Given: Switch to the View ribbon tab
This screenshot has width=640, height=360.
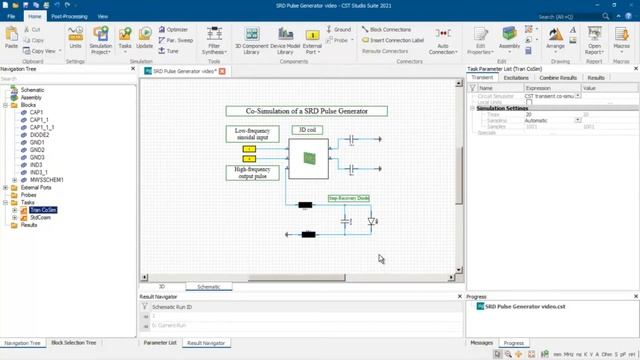Looking at the screenshot, I should click(x=102, y=16).
